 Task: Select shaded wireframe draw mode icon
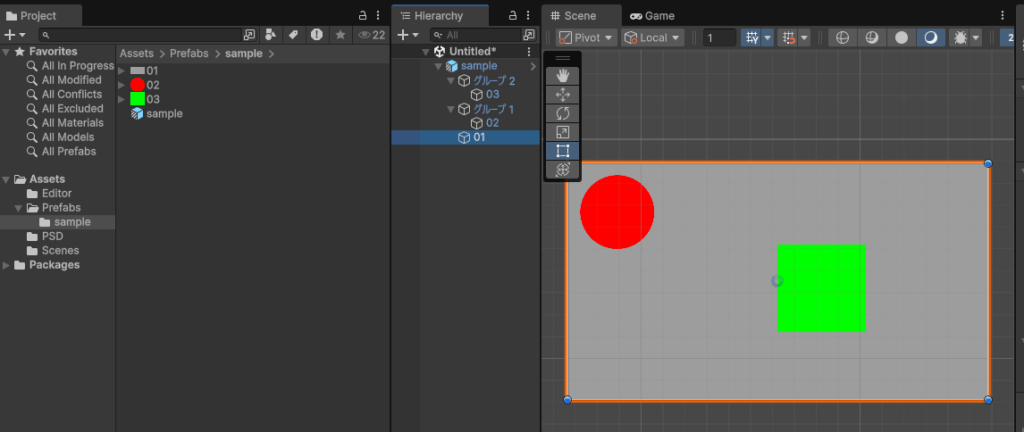click(x=872, y=38)
